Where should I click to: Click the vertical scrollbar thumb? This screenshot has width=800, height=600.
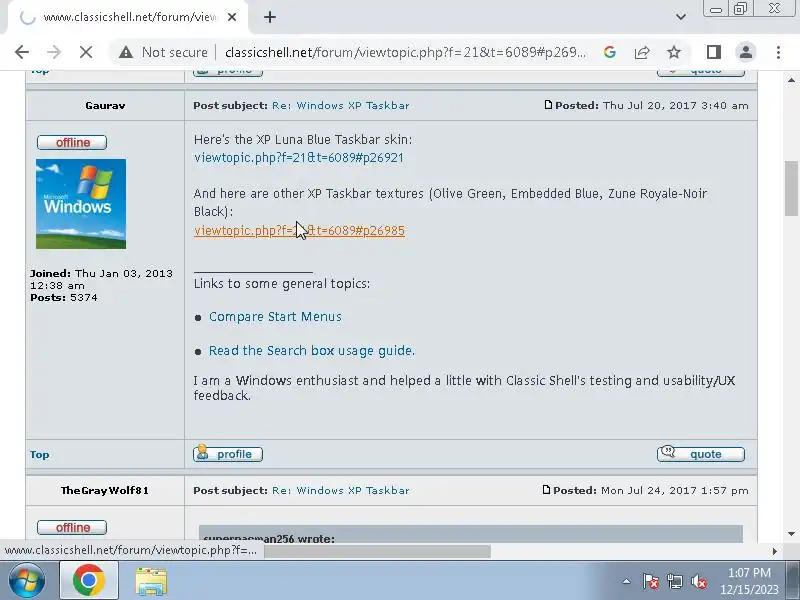[x=791, y=188]
